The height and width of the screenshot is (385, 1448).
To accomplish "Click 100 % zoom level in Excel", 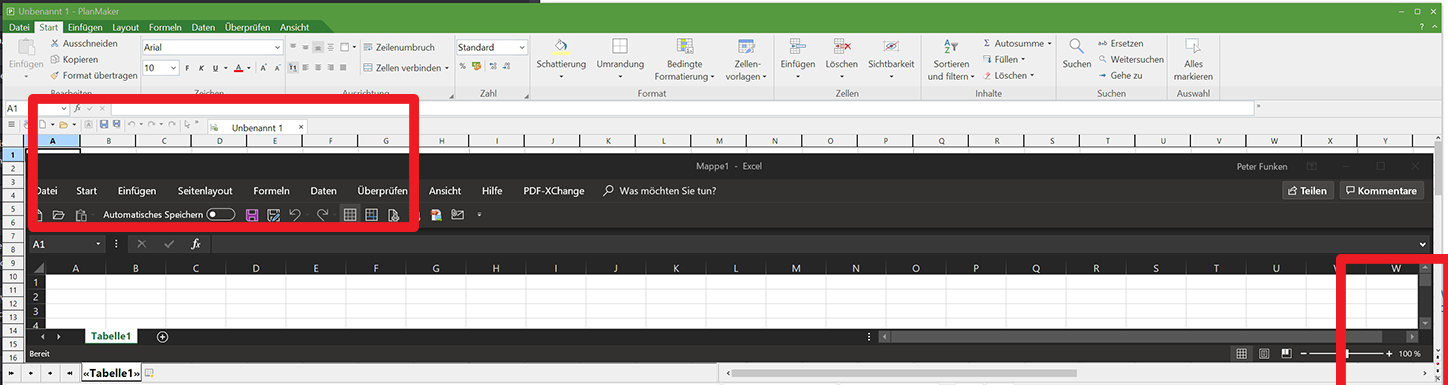I will point(1409,354).
